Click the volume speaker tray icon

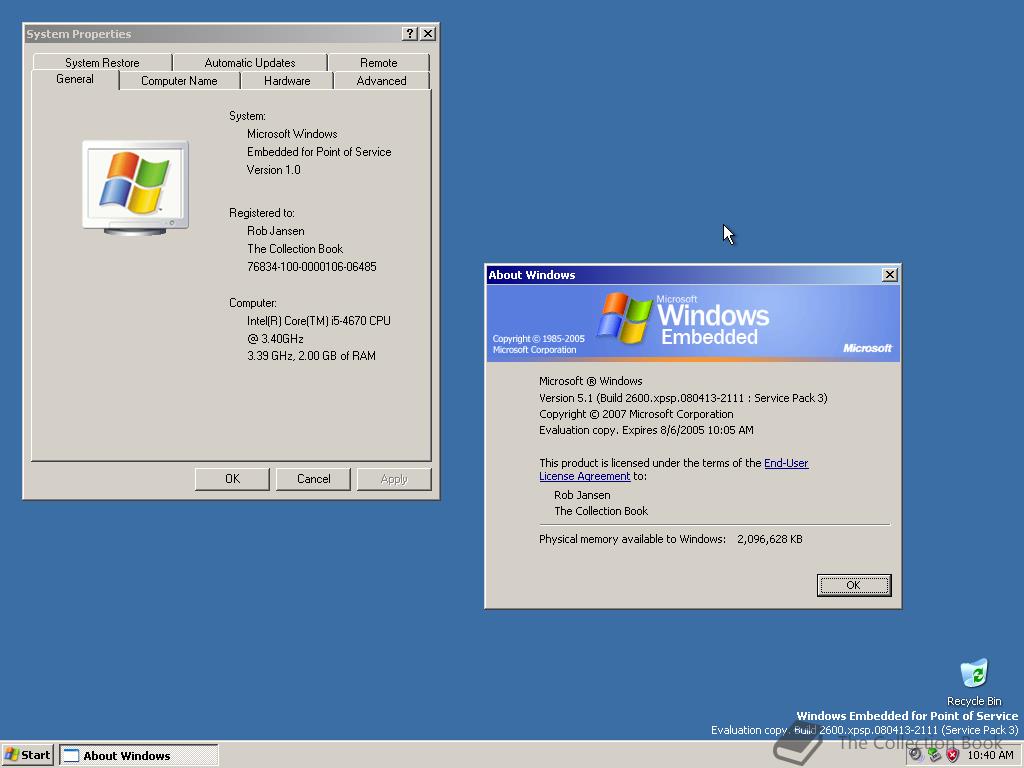916,754
